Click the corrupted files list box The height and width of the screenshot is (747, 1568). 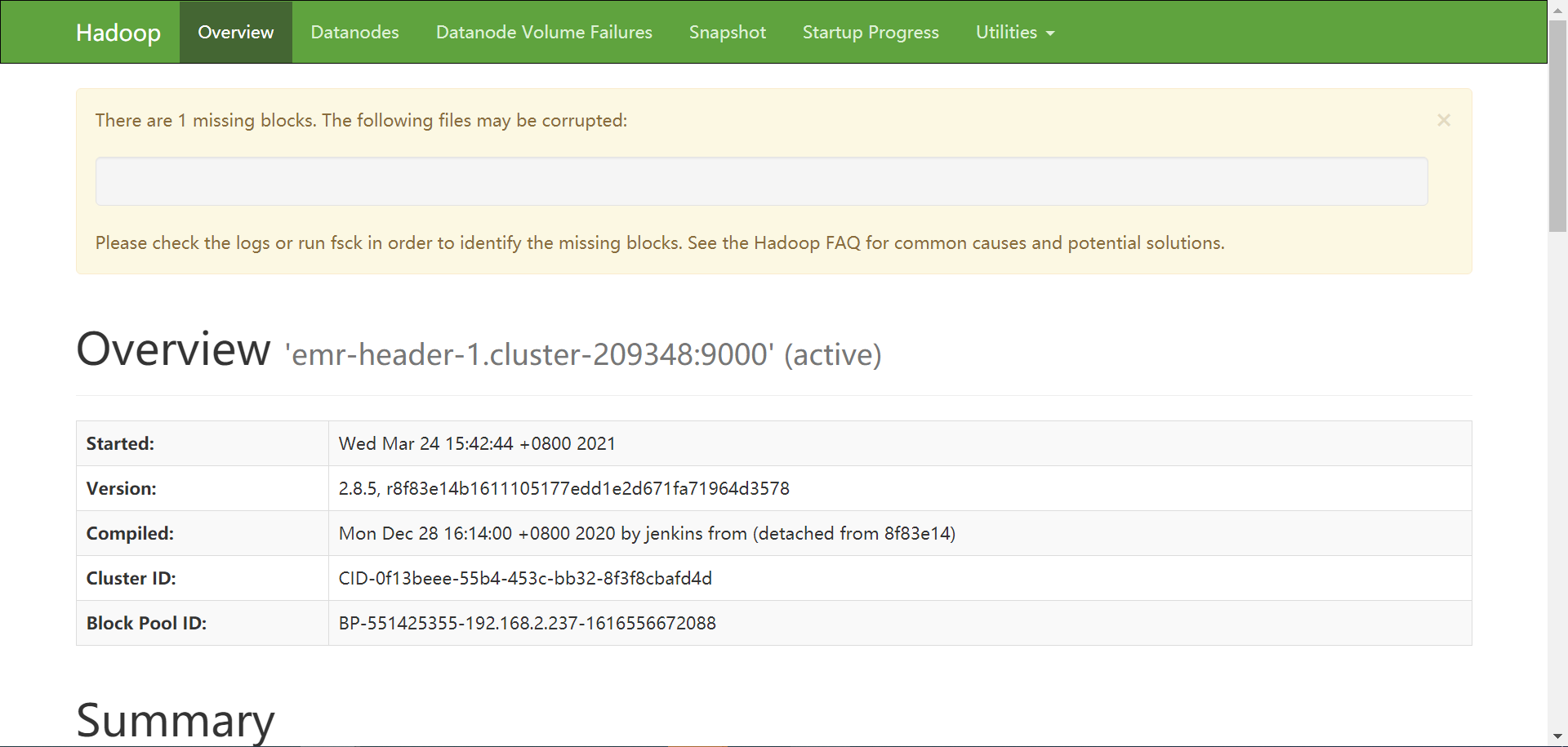pos(761,180)
